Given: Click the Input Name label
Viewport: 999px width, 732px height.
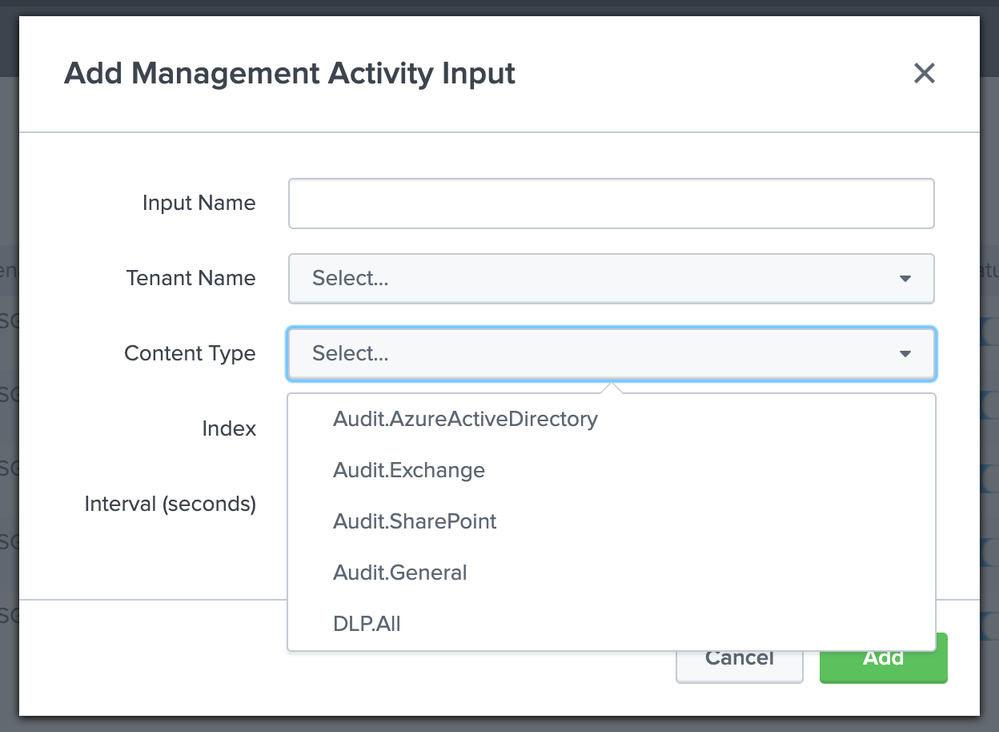Looking at the screenshot, I should pyautogui.click(x=199, y=203).
